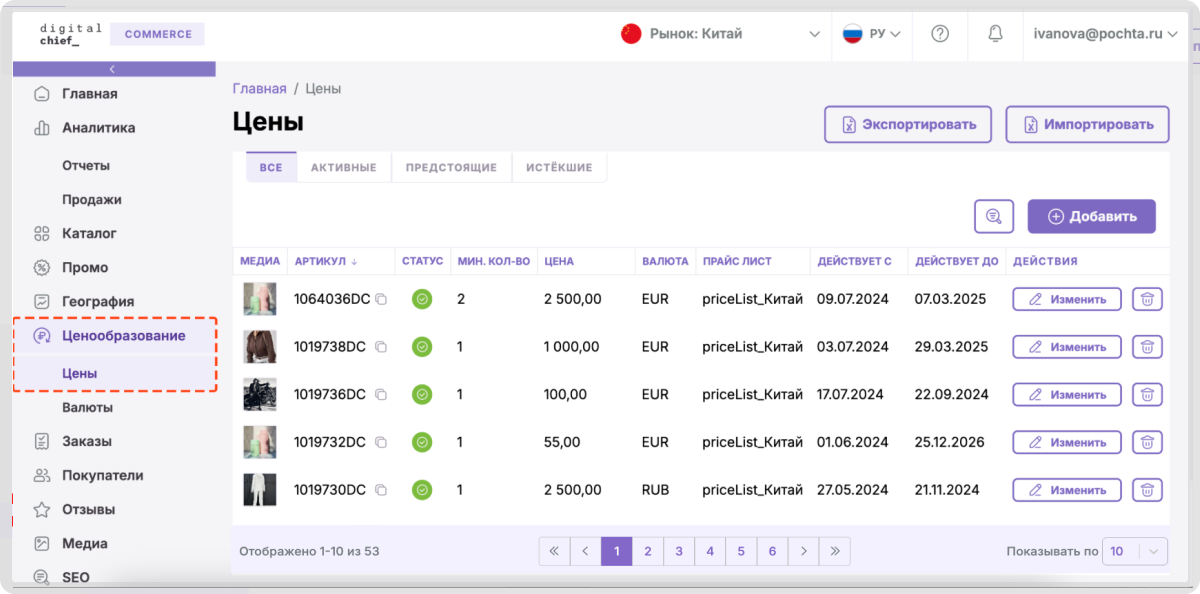Image resolution: width=1200 pixels, height=594 pixels.
Task: Go to the last page of results
Action: (835, 551)
